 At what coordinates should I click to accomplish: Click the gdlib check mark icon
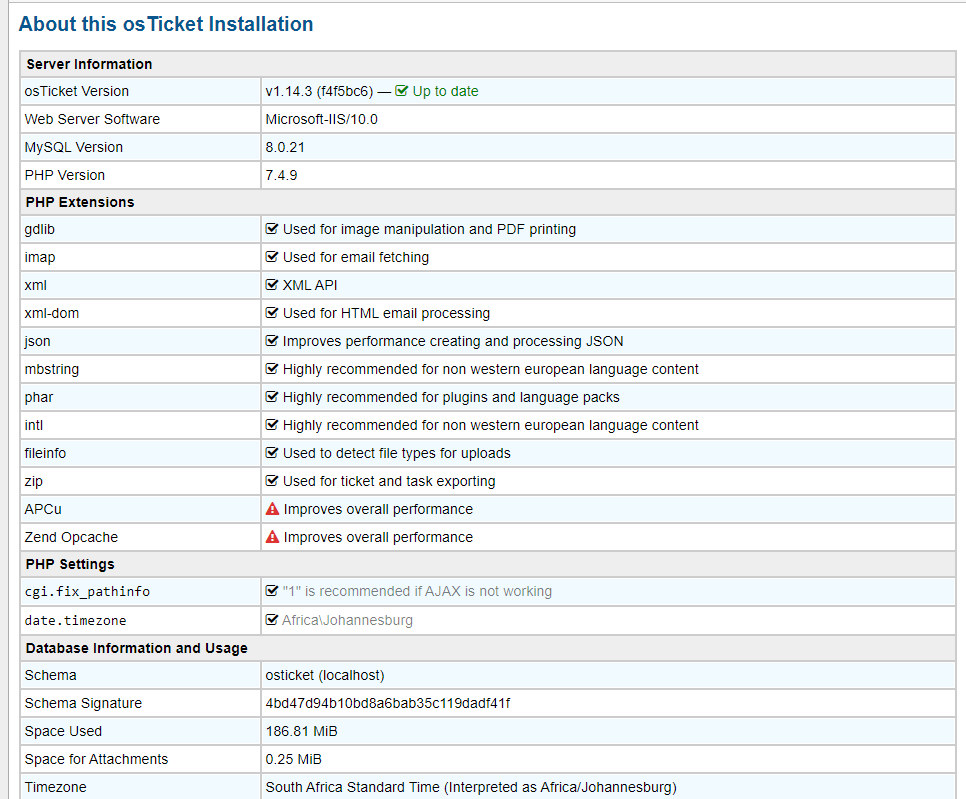272,229
